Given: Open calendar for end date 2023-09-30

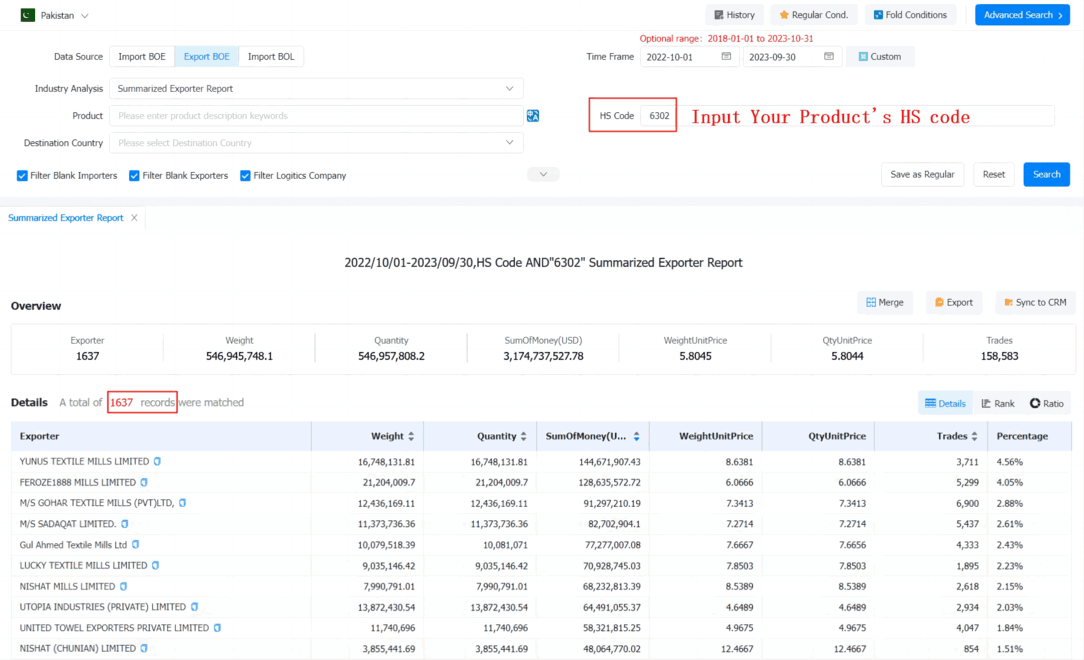Looking at the screenshot, I should (x=829, y=57).
